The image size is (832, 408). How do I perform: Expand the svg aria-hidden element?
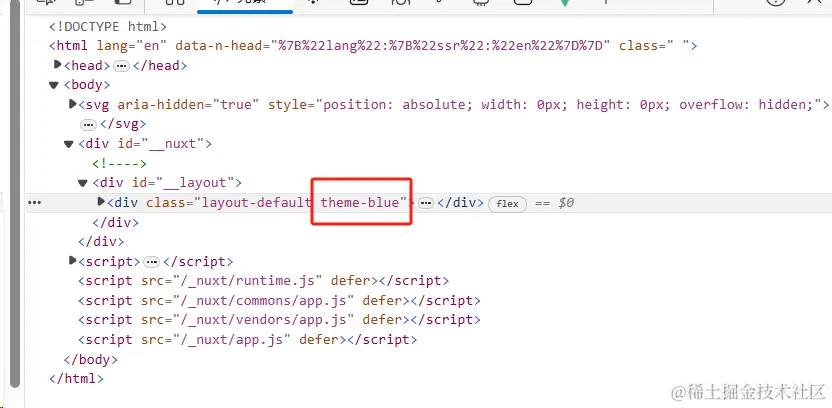click(73, 104)
